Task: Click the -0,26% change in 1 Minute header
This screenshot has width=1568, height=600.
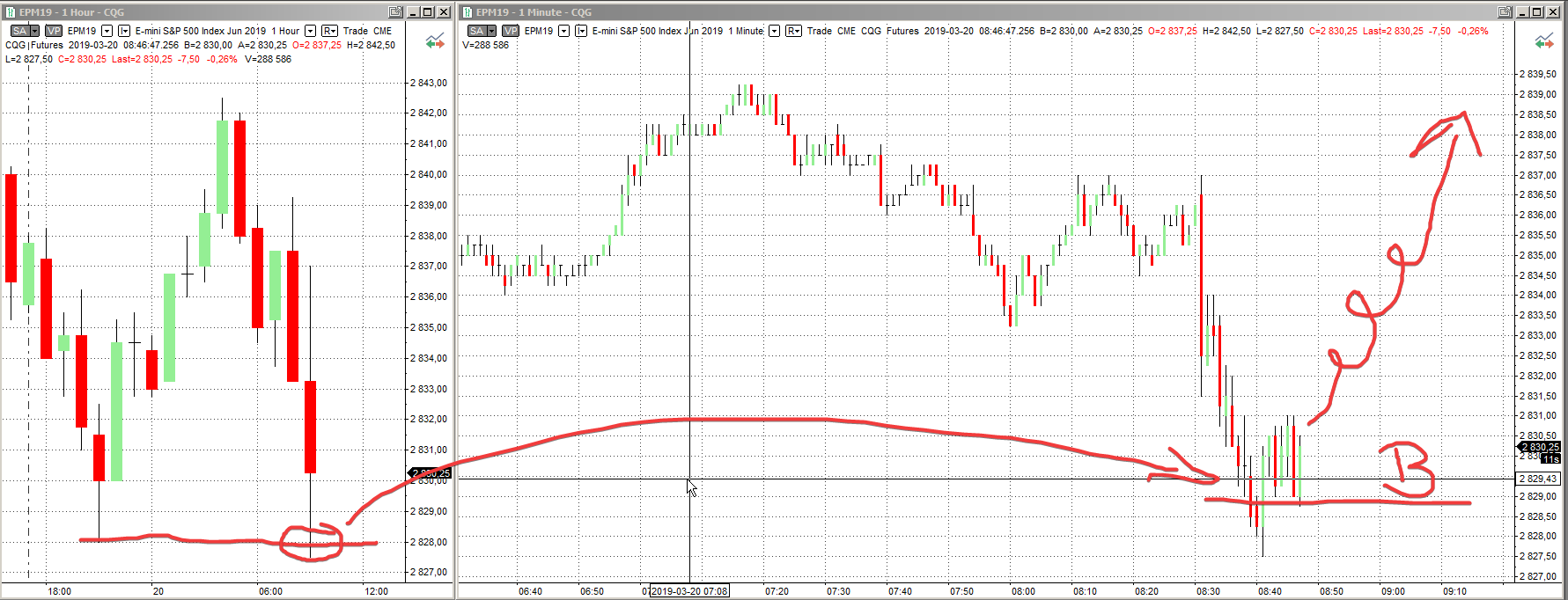Action: point(1473,31)
